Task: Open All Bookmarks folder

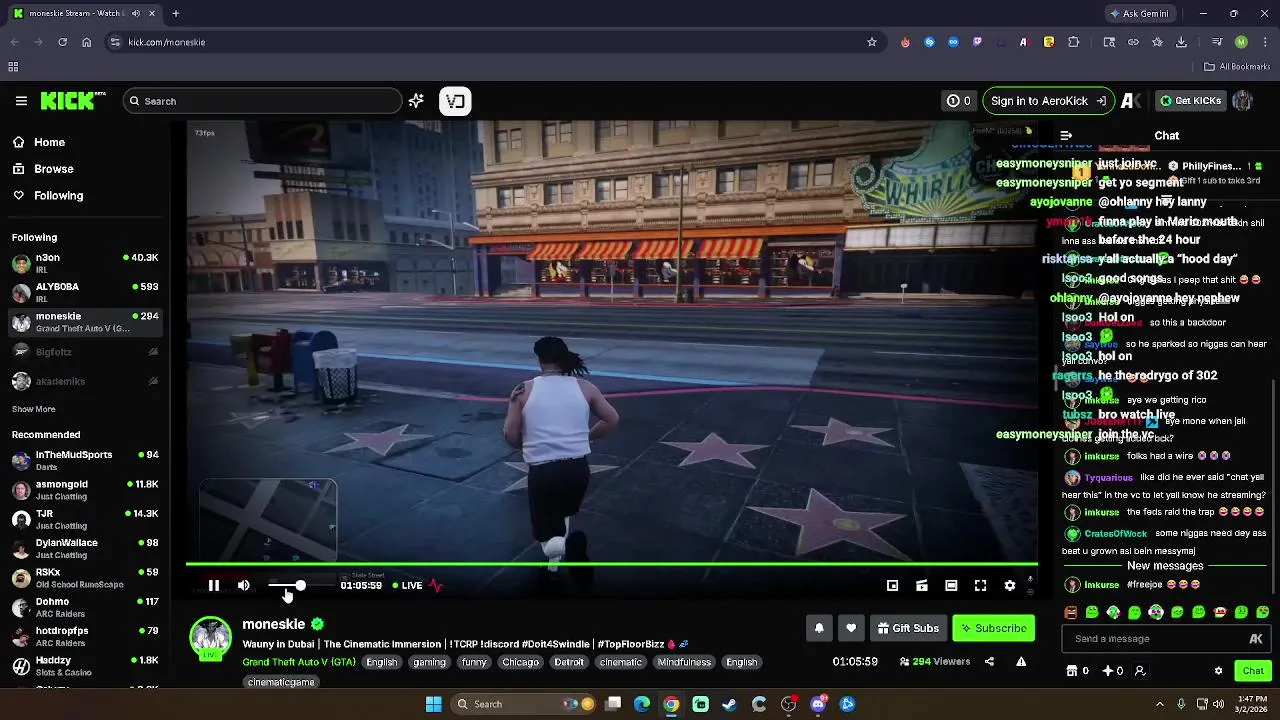Action: coord(1236,67)
